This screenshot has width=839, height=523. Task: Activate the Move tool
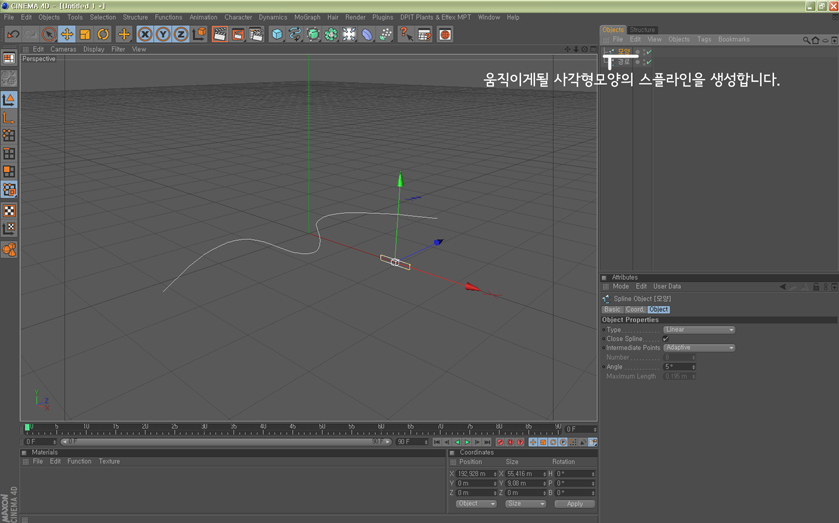click(x=67, y=35)
